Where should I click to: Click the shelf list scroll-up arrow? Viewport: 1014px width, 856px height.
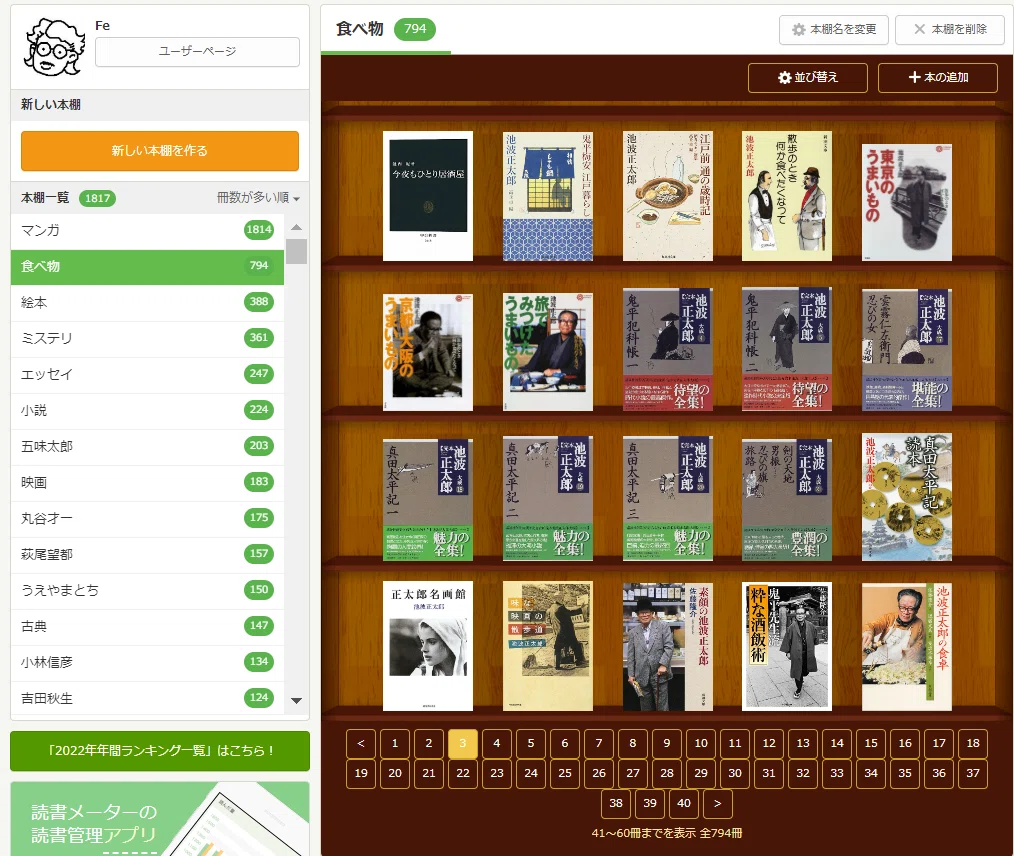296,227
